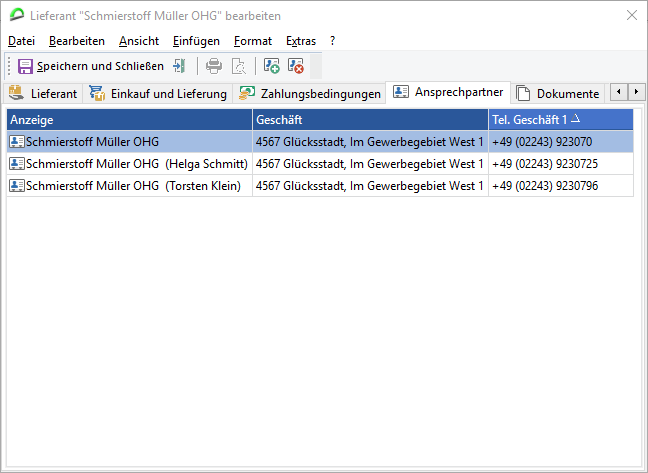Click the green application icon in title bar
648x473 pixels.
(17, 15)
